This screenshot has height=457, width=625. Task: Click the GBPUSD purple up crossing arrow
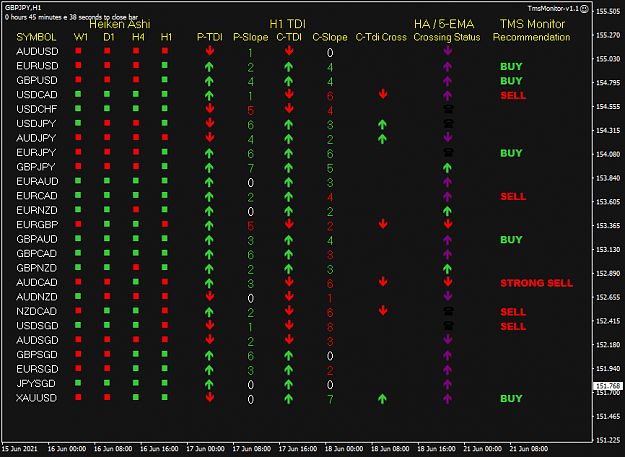pyautogui.click(x=448, y=81)
